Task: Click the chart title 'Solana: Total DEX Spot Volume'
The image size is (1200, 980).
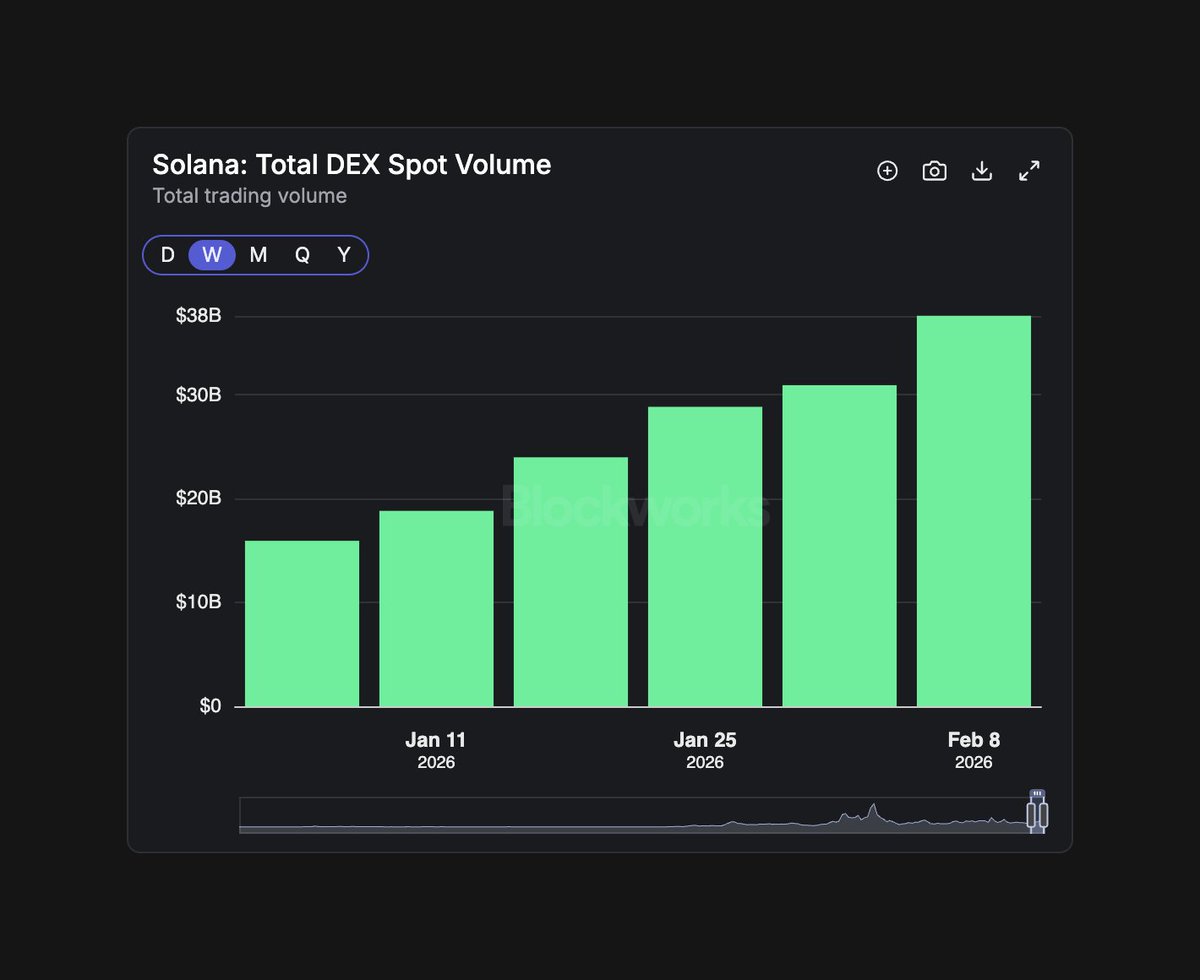Action: 352,165
